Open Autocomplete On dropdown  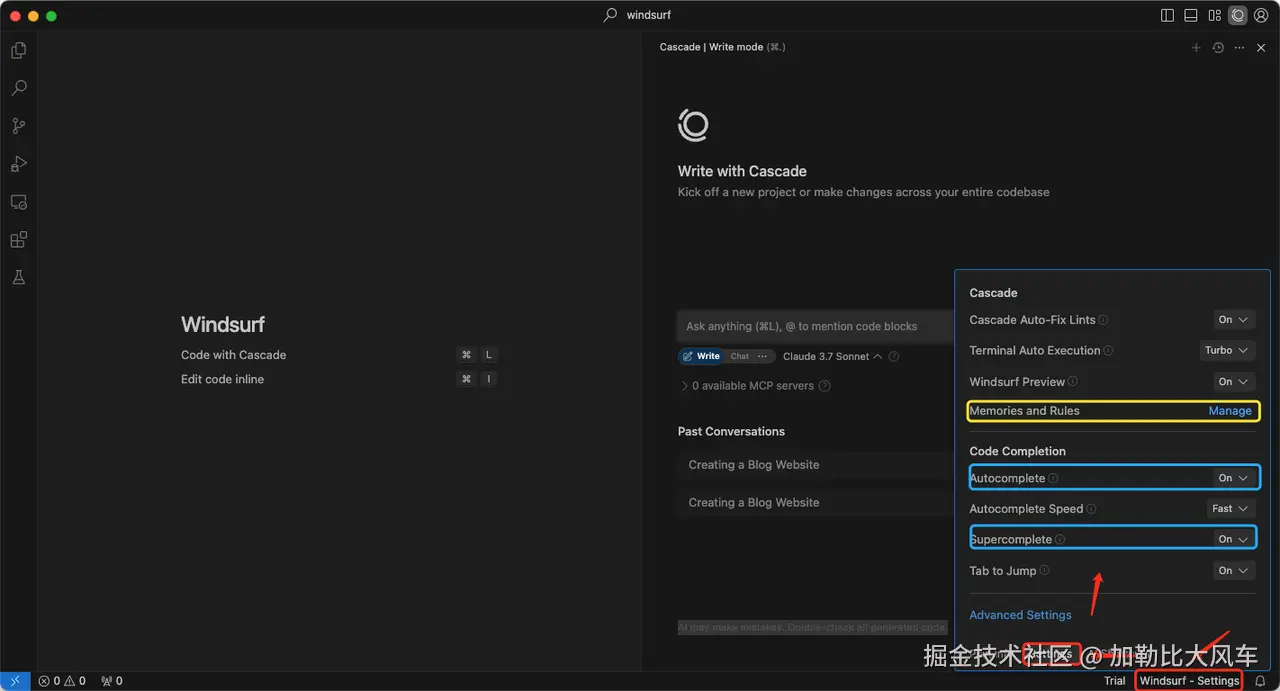(x=1233, y=478)
